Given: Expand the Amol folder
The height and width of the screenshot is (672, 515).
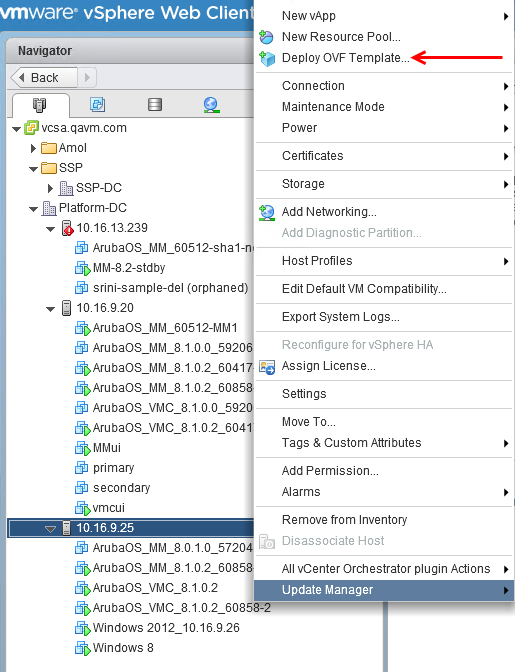Looking at the screenshot, I should [33, 148].
